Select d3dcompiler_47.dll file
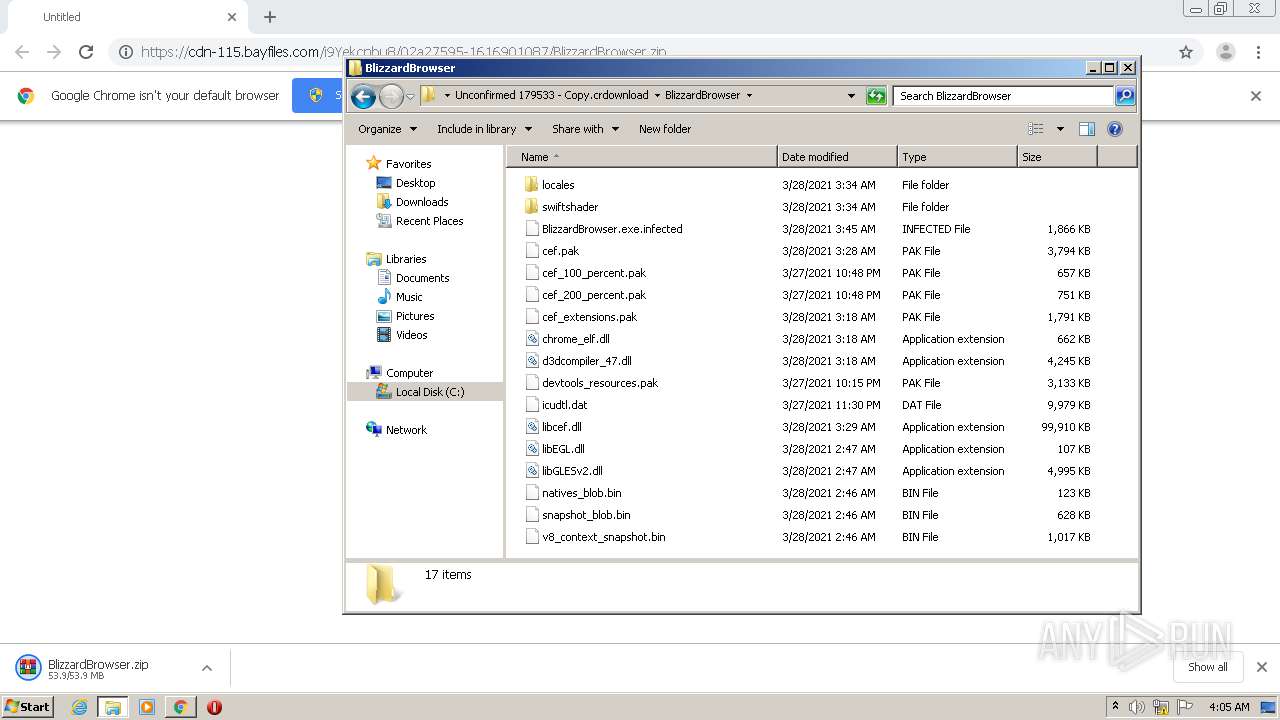Screen dimensions: 1280x720 [586, 361]
